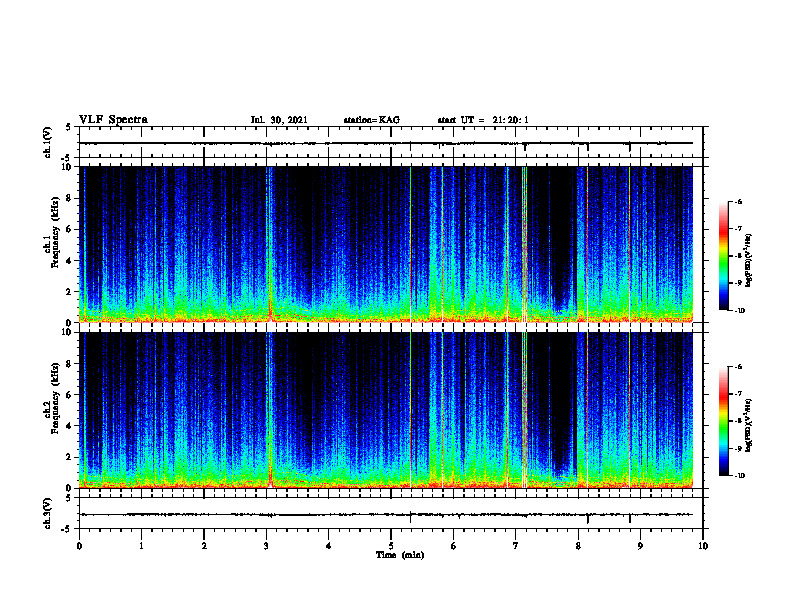Click the log(PSD) label beside the ch.2 color bar
Screen dimensions: 792x612
[749, 425]
